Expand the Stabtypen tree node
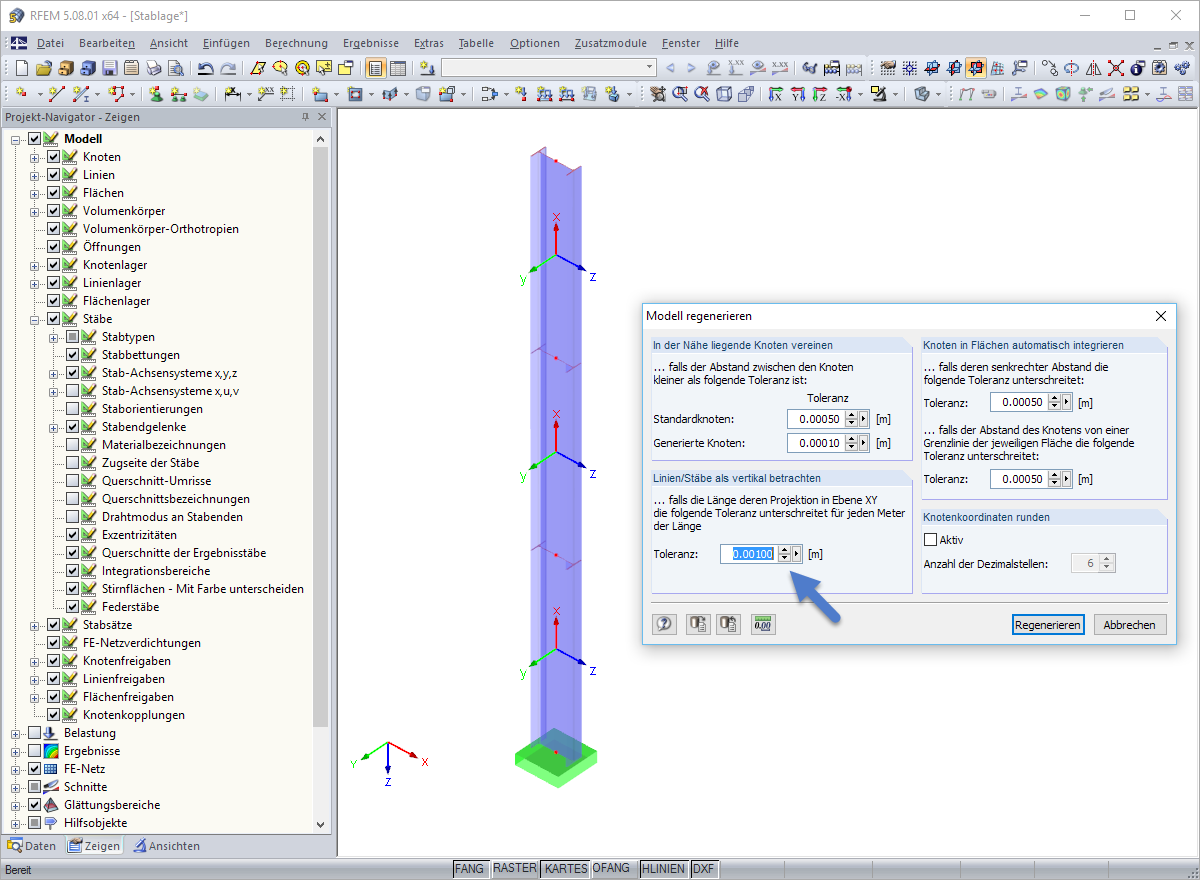Screen dimensions: 1200x880 point(54,337)
